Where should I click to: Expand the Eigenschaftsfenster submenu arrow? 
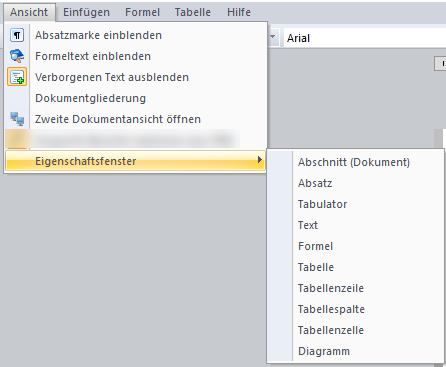click(260, 160)
